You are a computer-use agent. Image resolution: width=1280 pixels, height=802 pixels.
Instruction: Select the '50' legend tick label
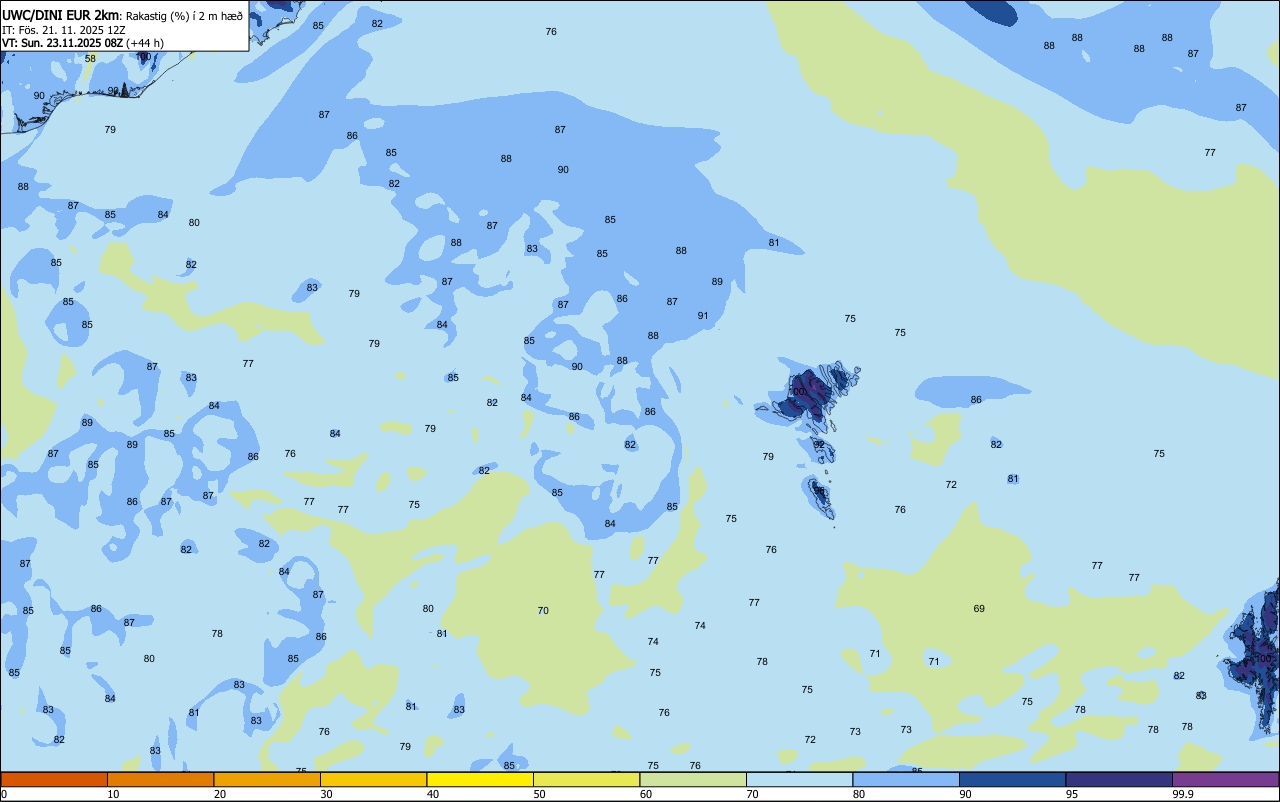point(539,794)
